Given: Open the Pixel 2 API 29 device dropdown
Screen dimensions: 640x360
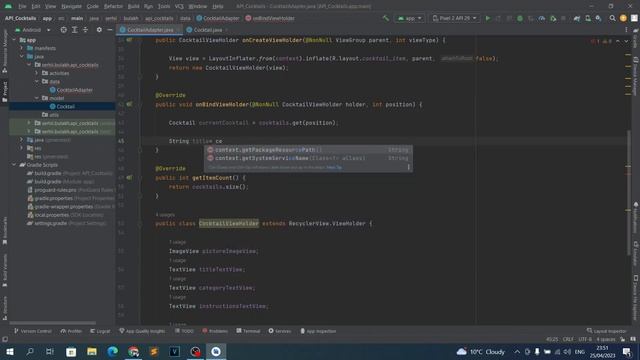Looking at the screenshot, I should 454,18.
